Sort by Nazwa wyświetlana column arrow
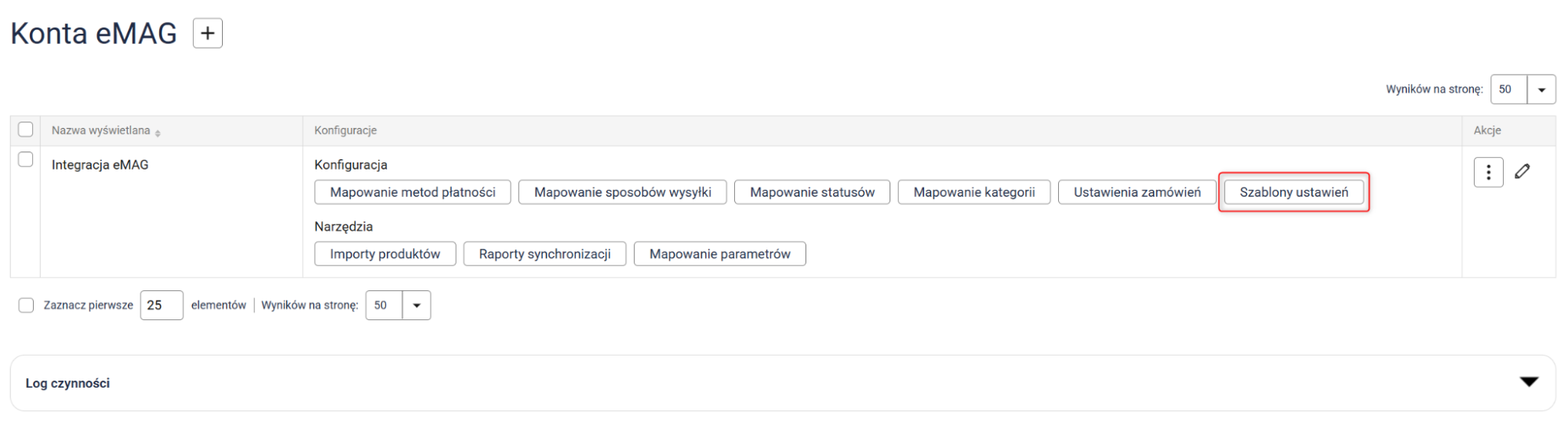Image resolution: width=1568 pixels, height=423 pixels. (x=158, y=133)
